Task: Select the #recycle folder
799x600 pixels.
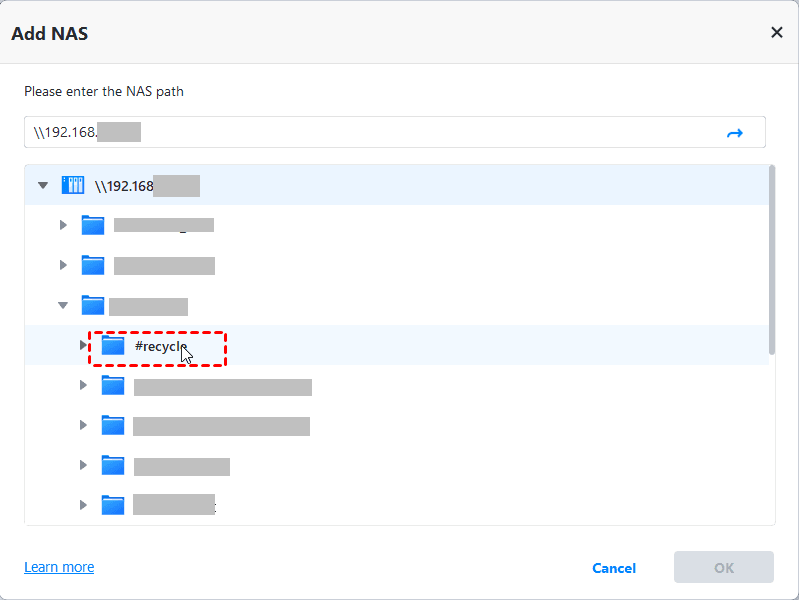Action: [160, 347]
